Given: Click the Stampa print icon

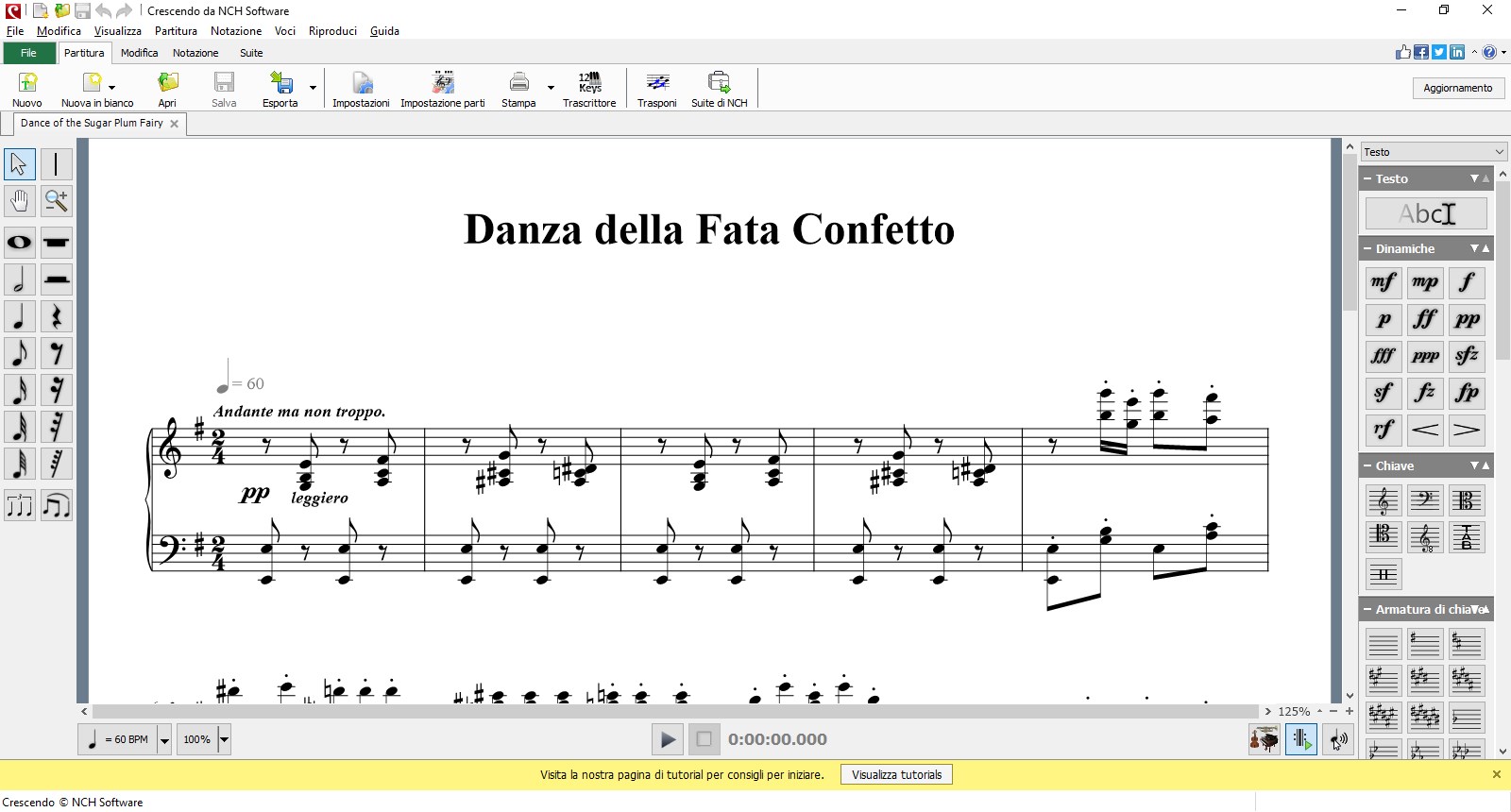Looking at the screenshot, I should coord(518,89).
